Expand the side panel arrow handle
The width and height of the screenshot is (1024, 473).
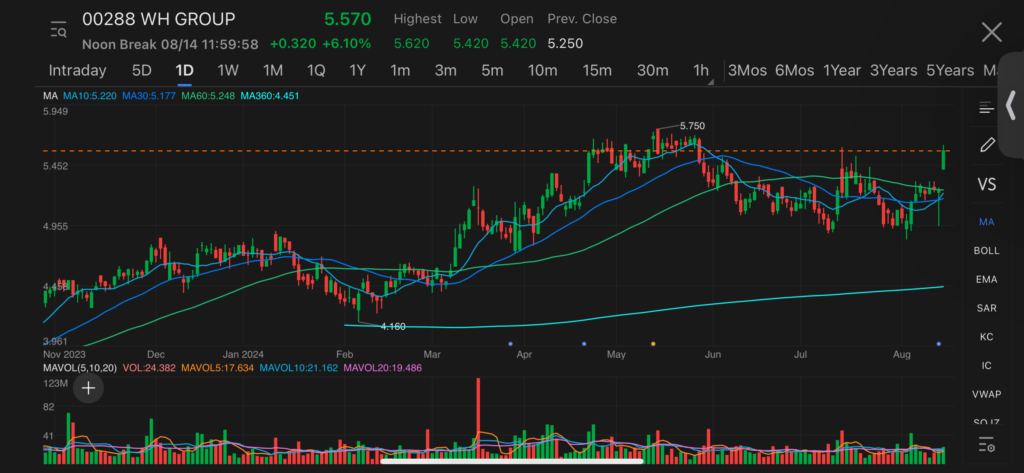(x=1011, y=104)
